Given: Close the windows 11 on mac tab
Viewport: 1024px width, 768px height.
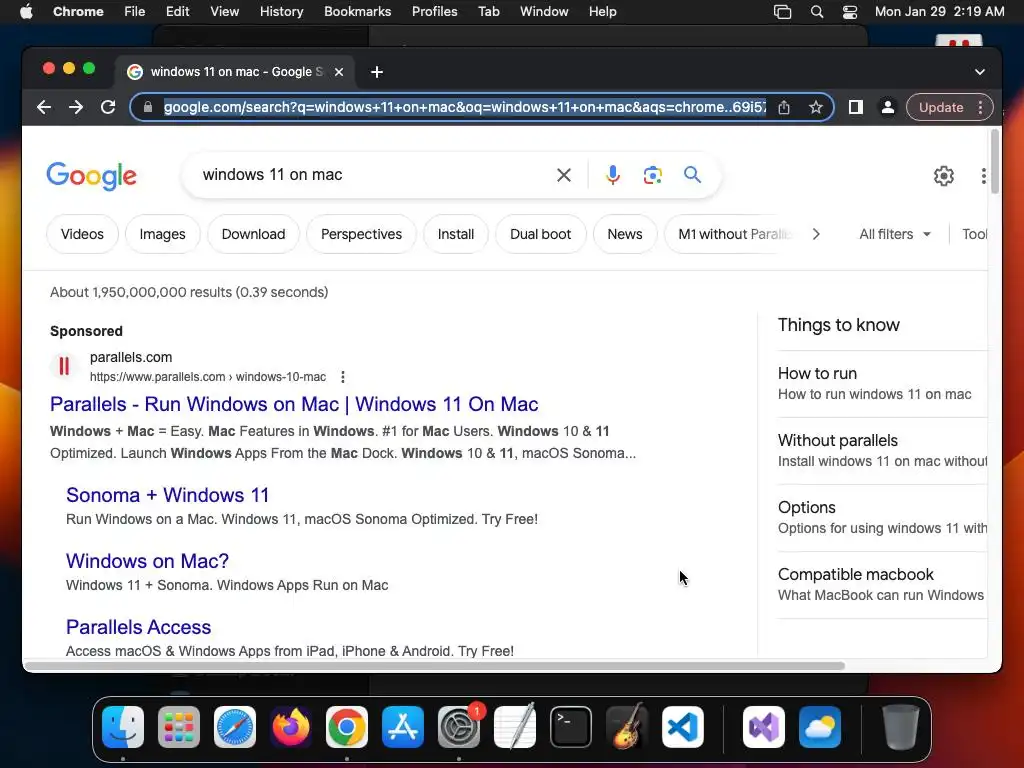Looking at the screenshot, I should [339, 72].
